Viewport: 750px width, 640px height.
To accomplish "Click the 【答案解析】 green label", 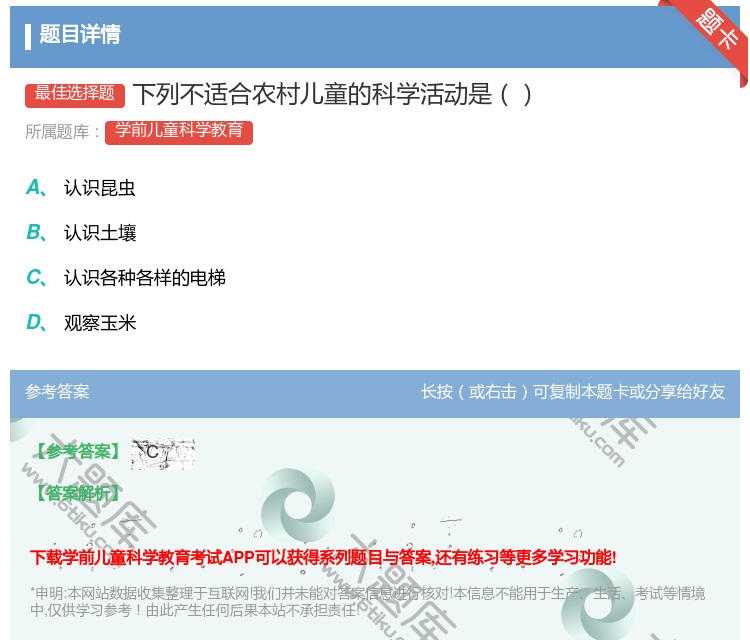I will point(78,493).
